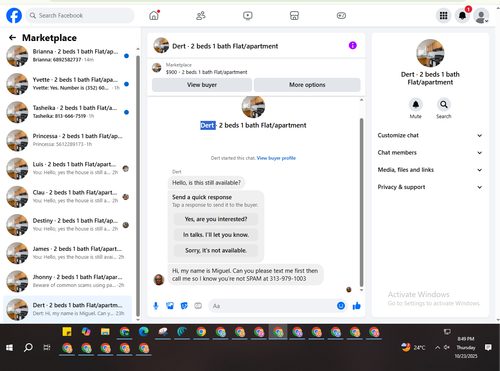Expand Customize chat section

click(x=430, y=135)
